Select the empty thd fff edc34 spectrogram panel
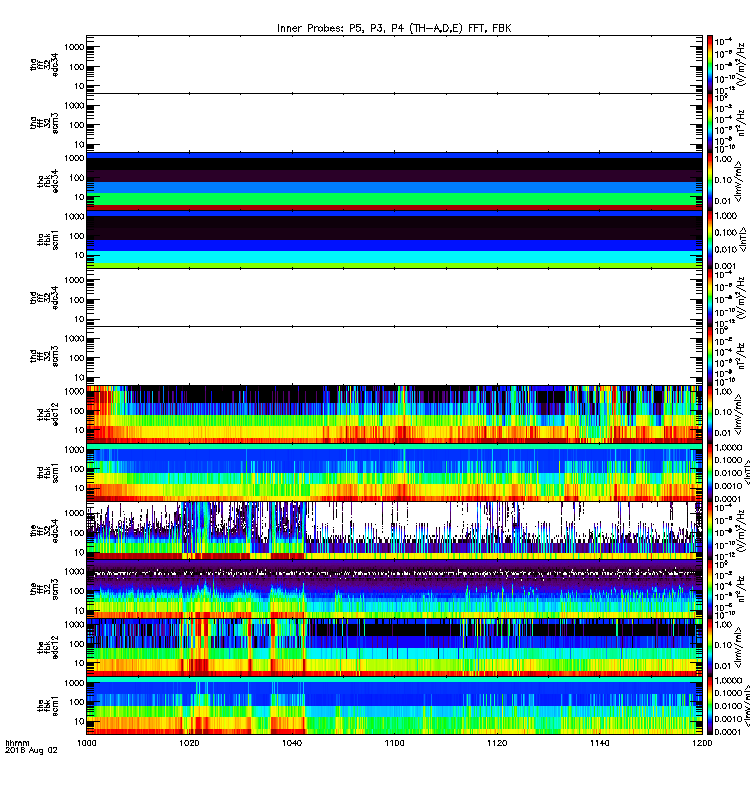 click(x=394, y=297)
